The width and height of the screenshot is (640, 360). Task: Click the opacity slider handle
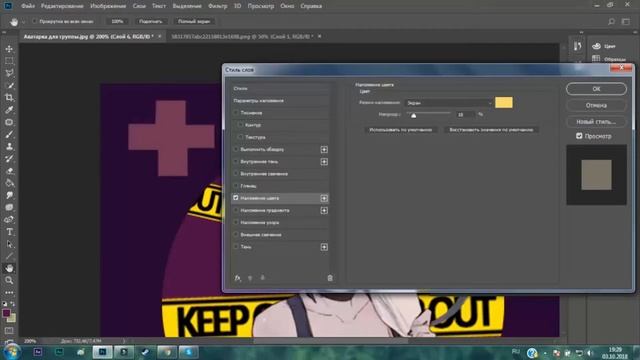point(413,116)
